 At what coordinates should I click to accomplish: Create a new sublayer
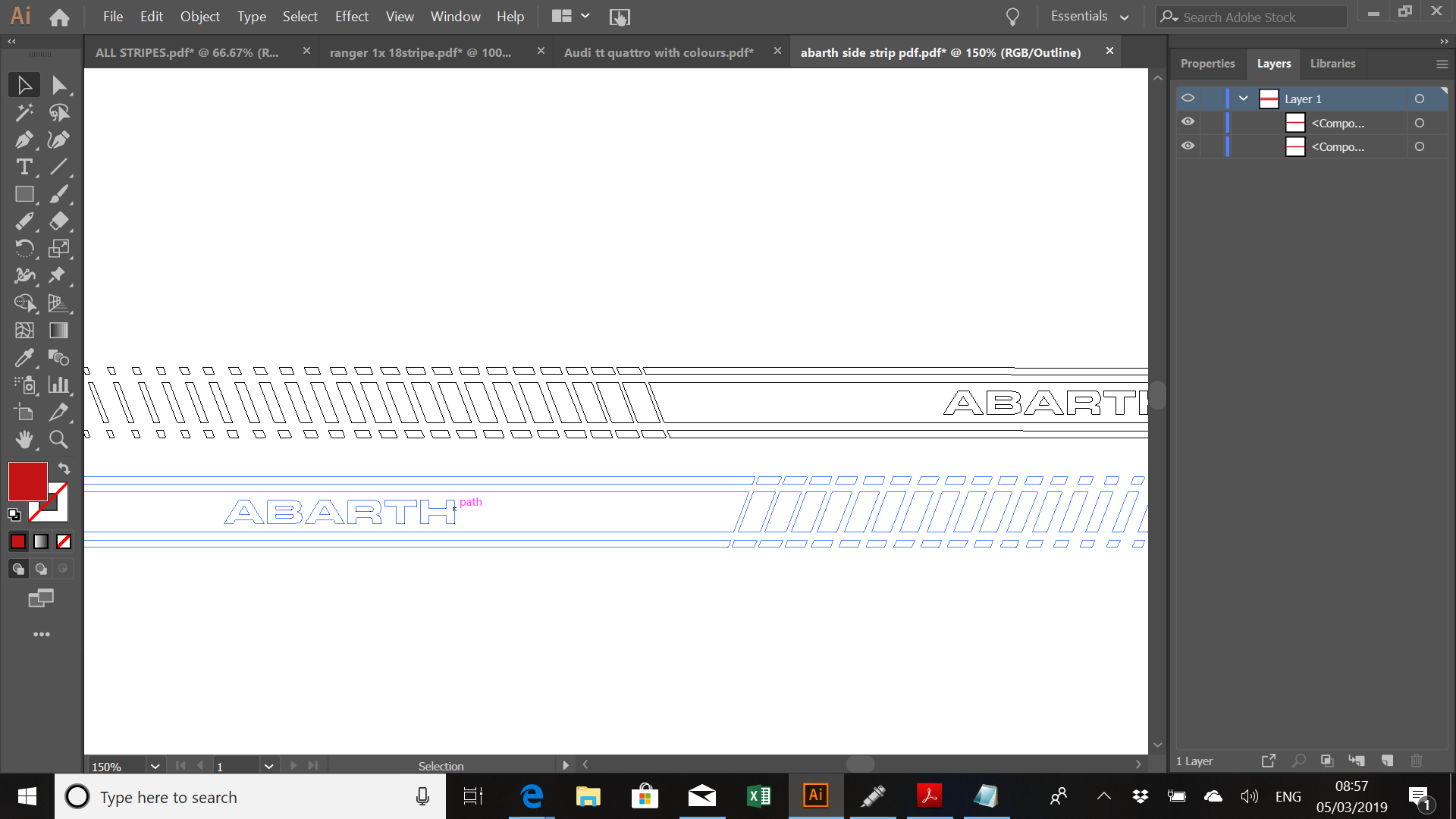click(x=1357, y=761)
